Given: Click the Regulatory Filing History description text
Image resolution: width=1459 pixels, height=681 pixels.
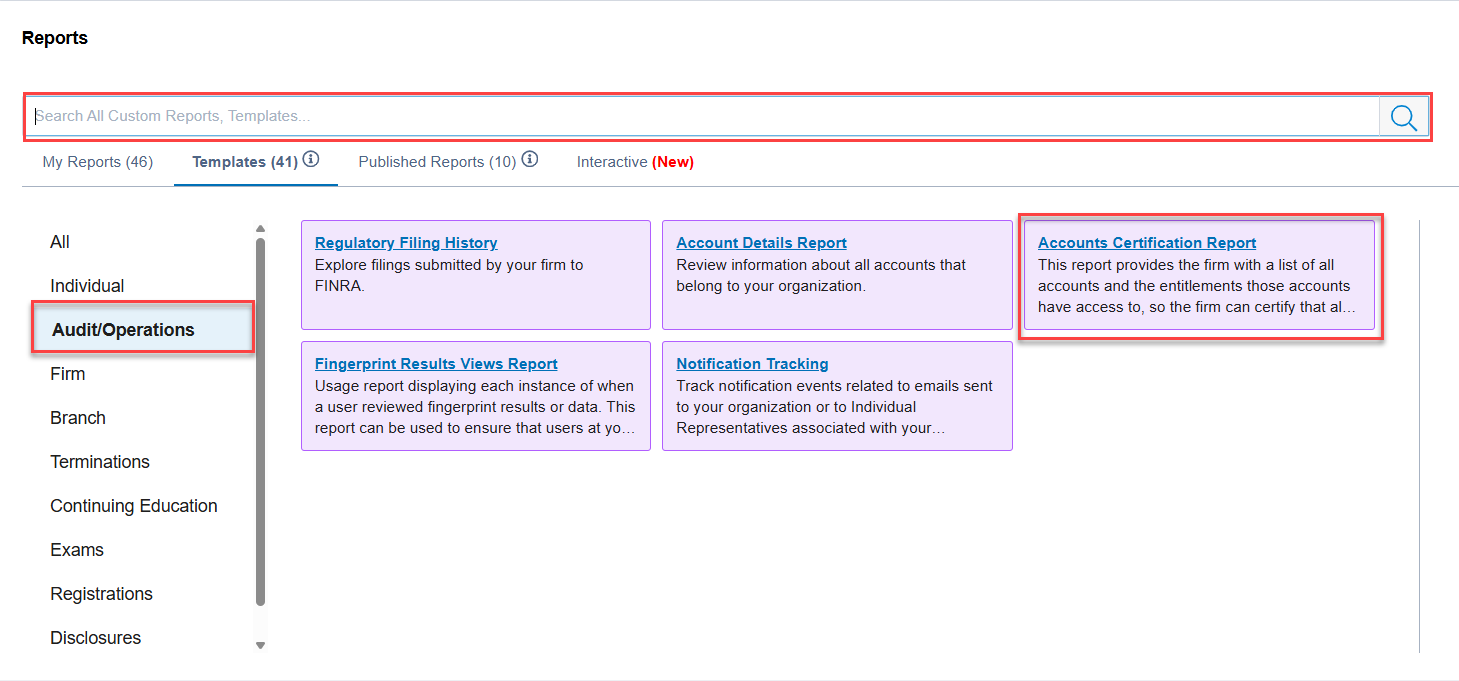Looking at the screenshot, I should tap(449, 275).
